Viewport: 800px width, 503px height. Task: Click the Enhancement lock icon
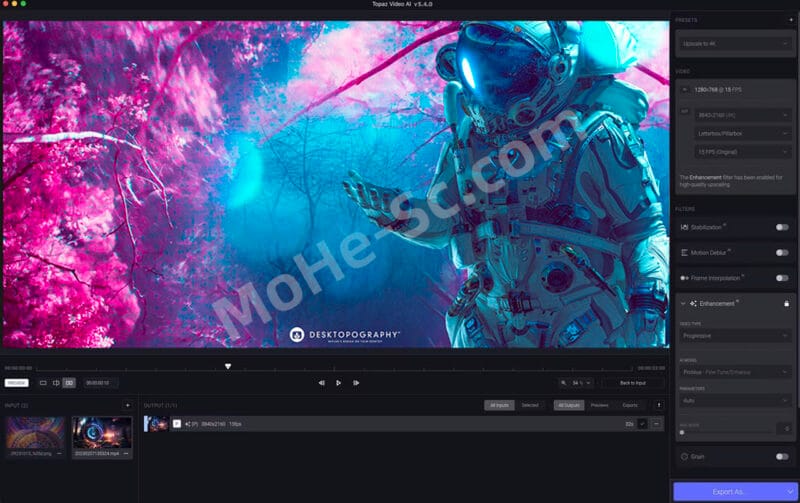pyautogui.click(x=786, y=304)
